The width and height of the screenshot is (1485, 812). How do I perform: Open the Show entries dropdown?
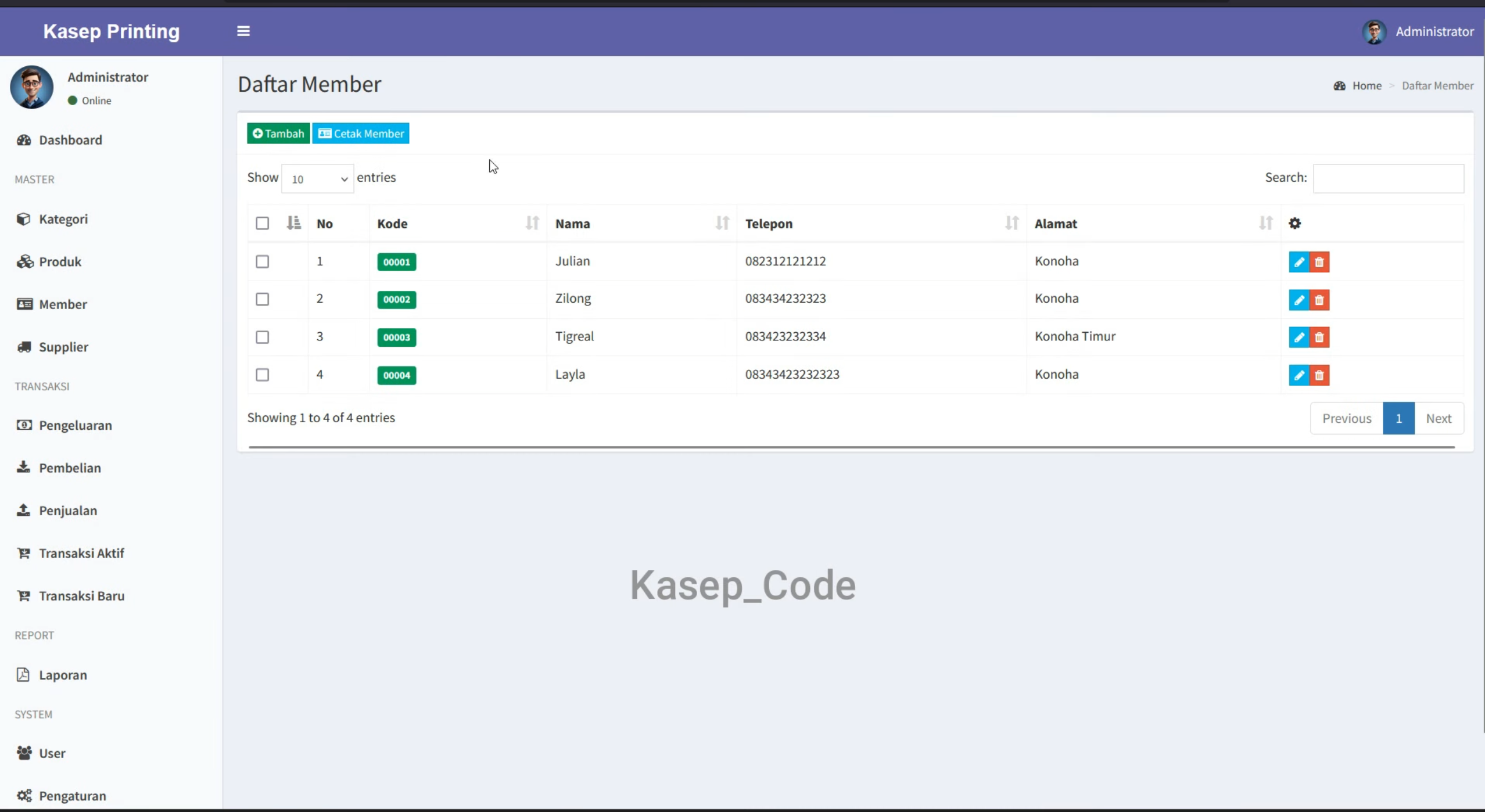[317, 179]
